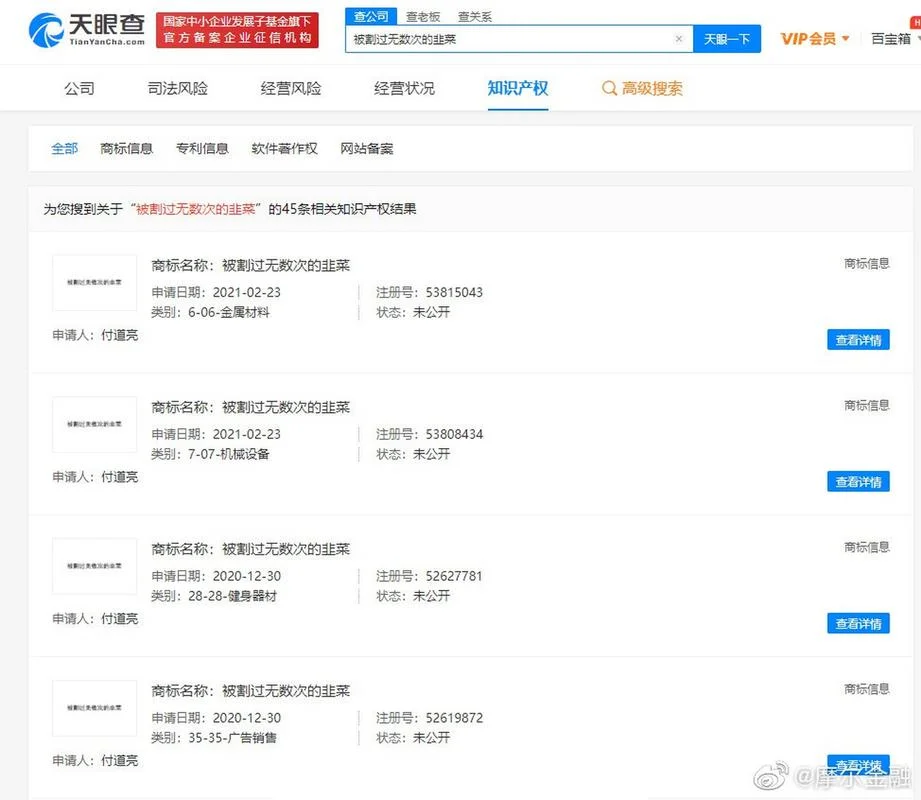Click 商标信息 tag on the 金属材料 result
Image resolution: width=921 pixels, height=800 pixels.
pyautogui.click(x=867, y=263)
